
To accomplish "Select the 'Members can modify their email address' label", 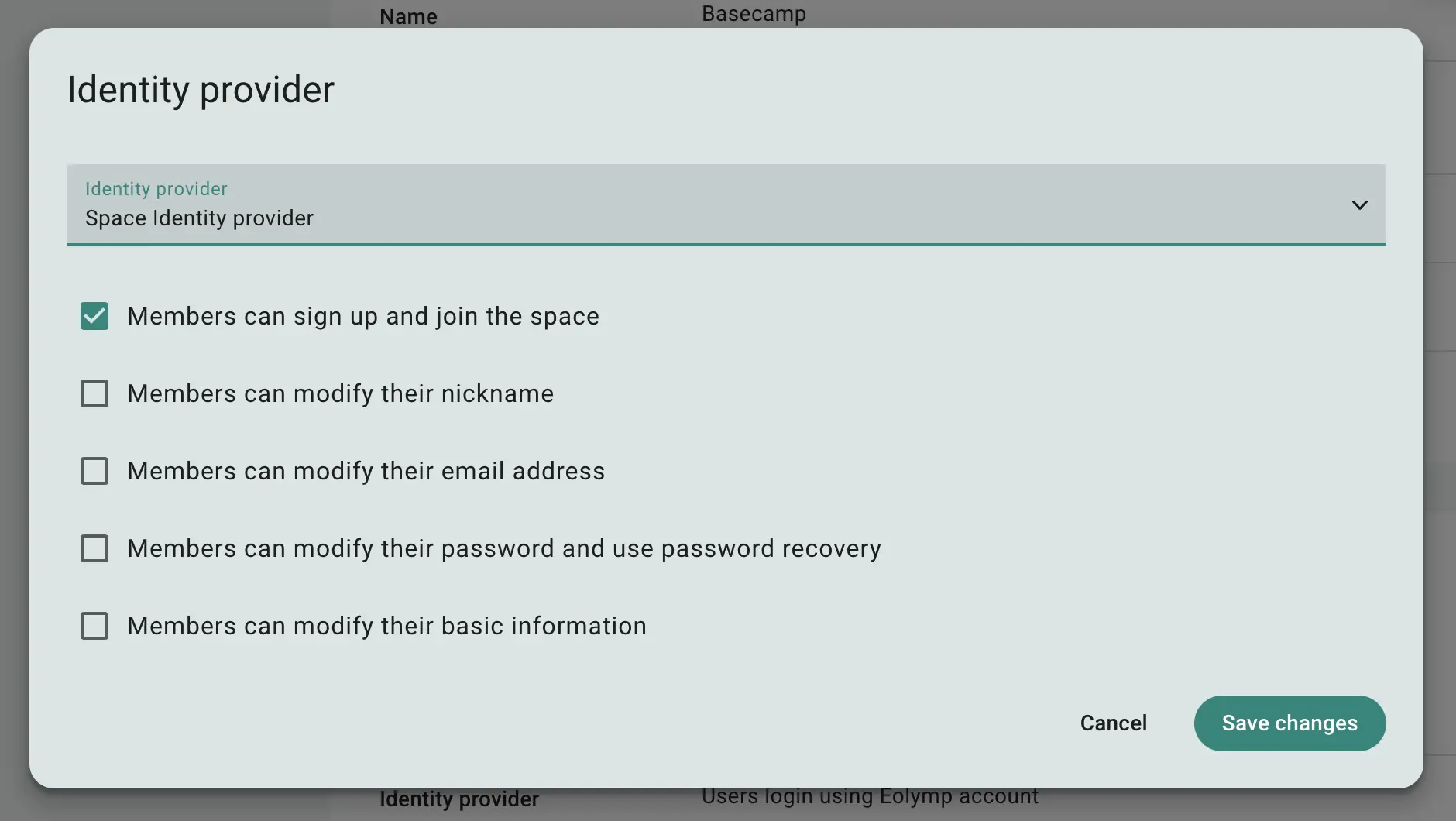I will 366,471.
